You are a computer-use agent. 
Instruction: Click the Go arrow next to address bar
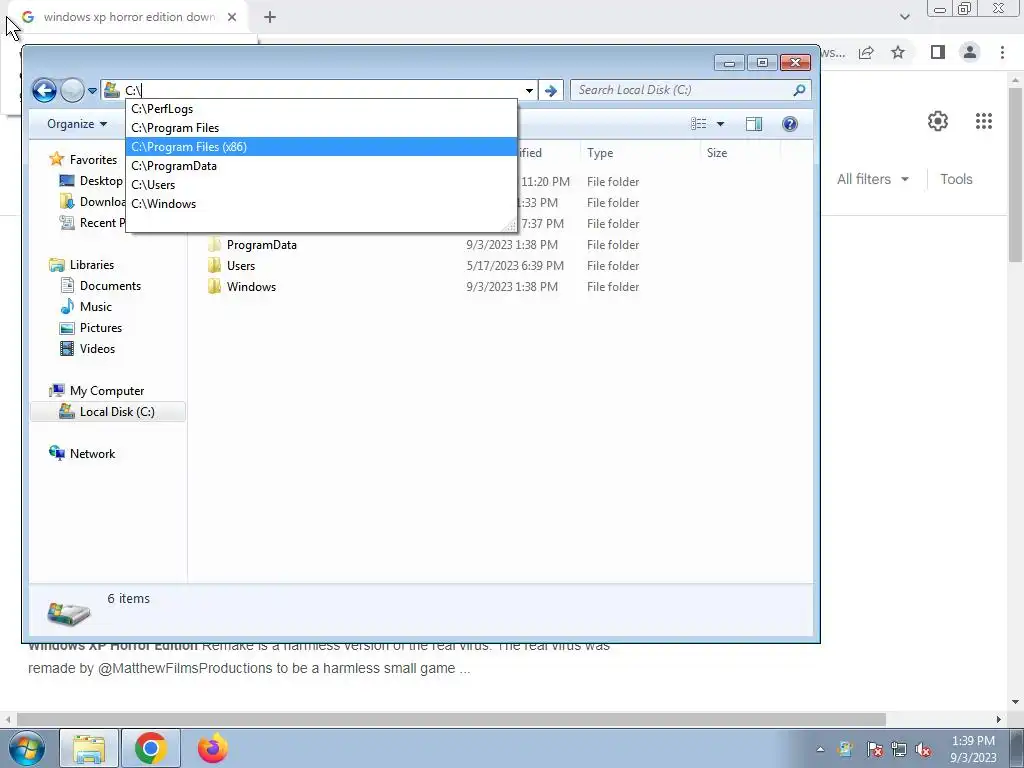[551, 91]
